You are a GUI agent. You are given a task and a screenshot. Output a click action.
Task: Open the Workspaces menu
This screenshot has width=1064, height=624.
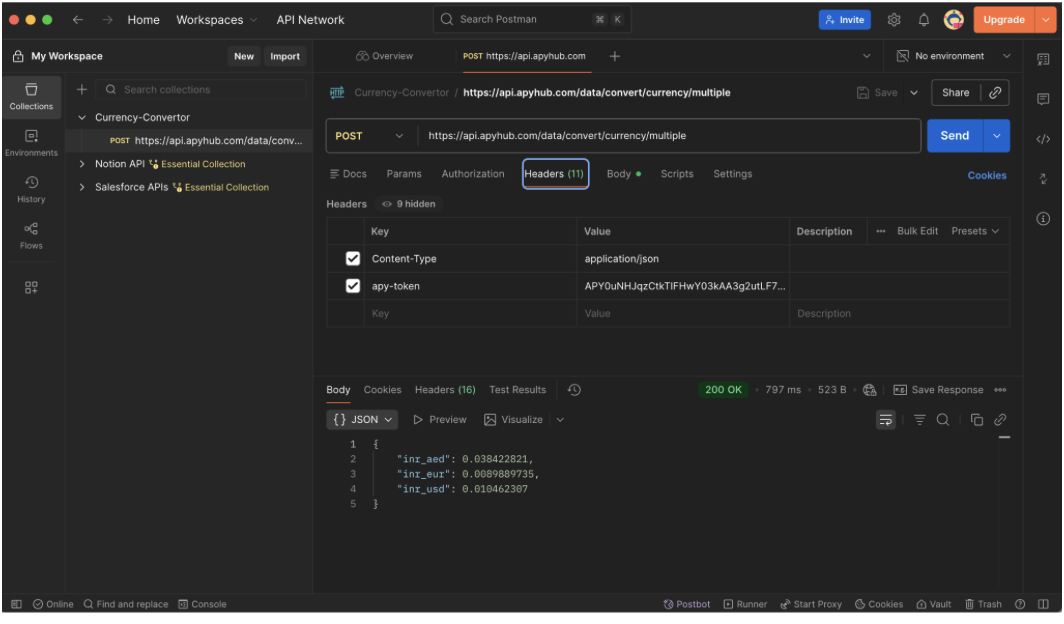[x=216, y=20]
